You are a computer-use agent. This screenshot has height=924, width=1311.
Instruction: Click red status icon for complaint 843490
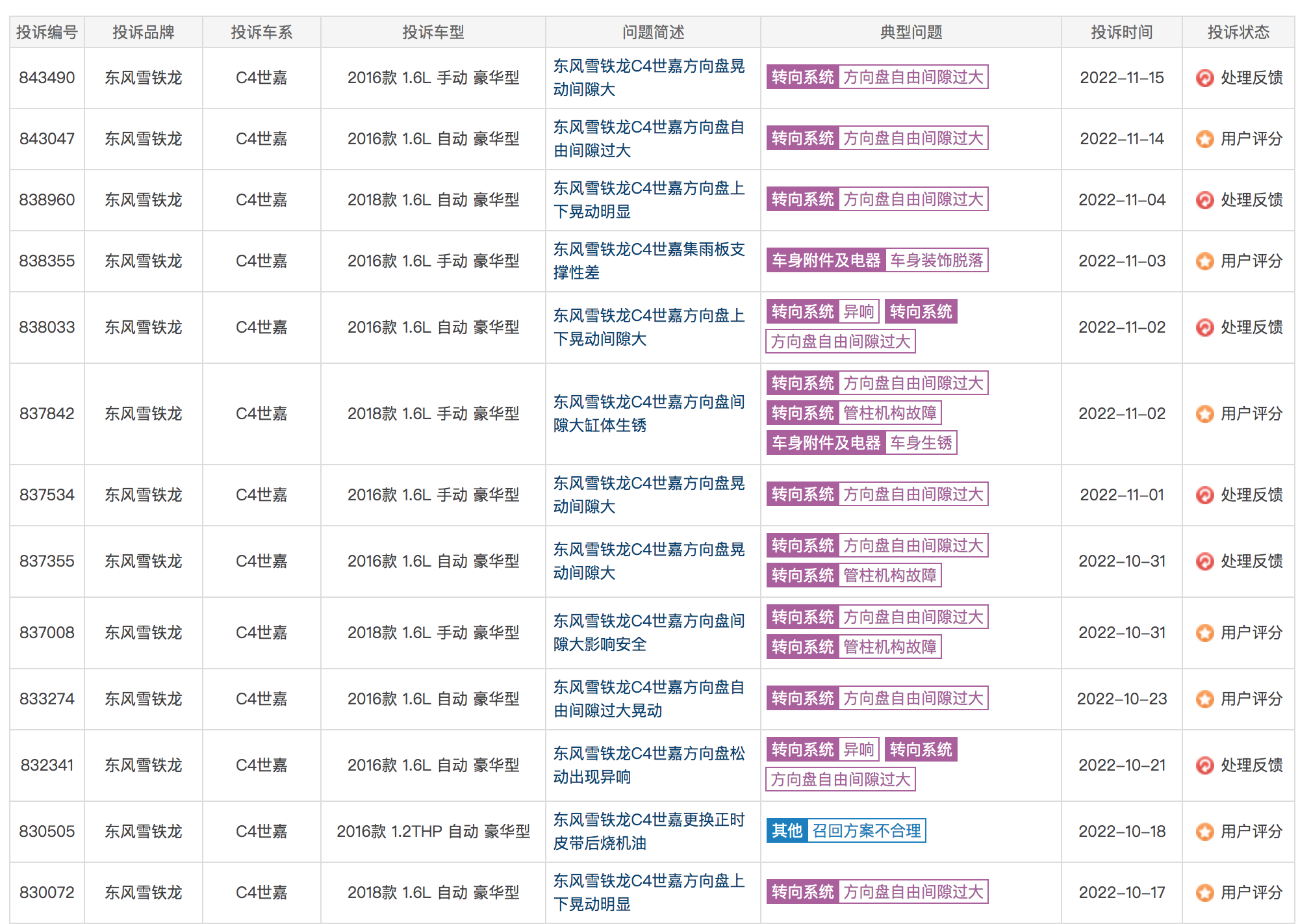point(1204,78)
